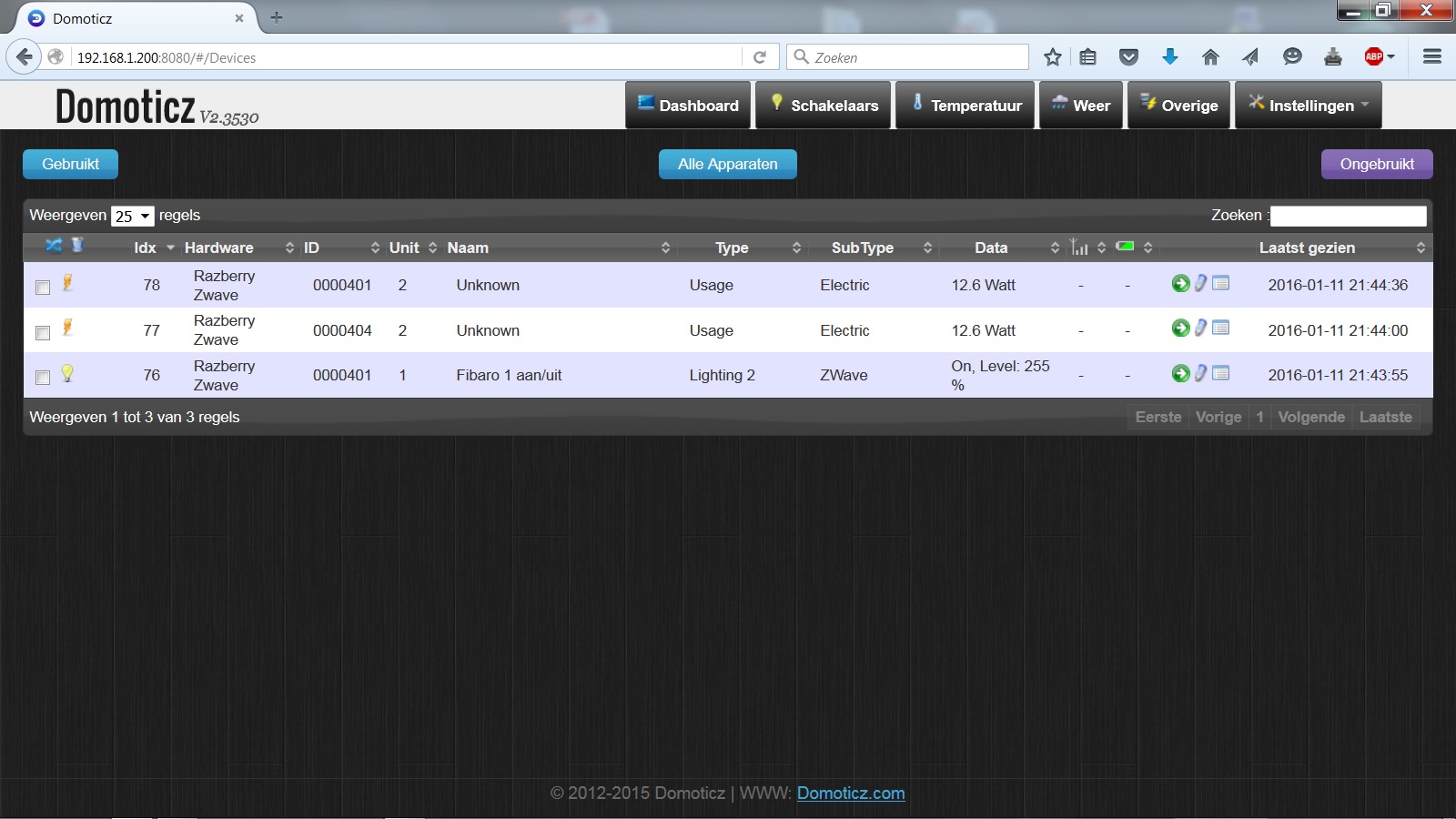The image size is (1456, 819).
Task: Open the log icon for Fibaro 1 aan/uit
Action: click(1221, 373)
